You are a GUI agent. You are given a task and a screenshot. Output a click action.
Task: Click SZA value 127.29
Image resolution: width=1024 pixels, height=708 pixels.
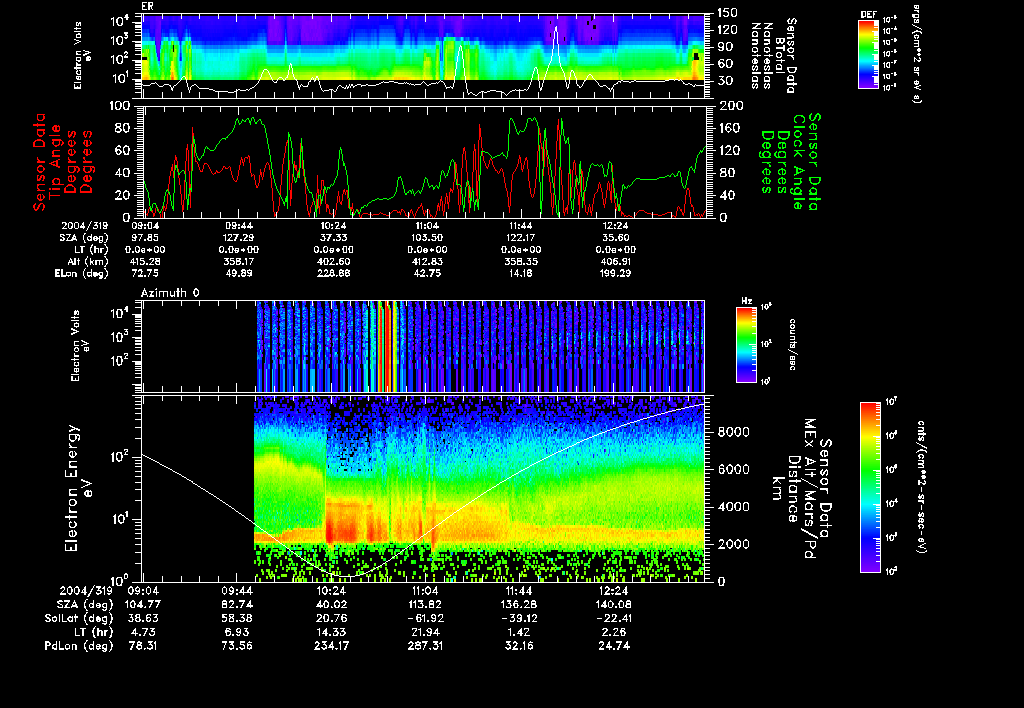[x=238, y=238]
